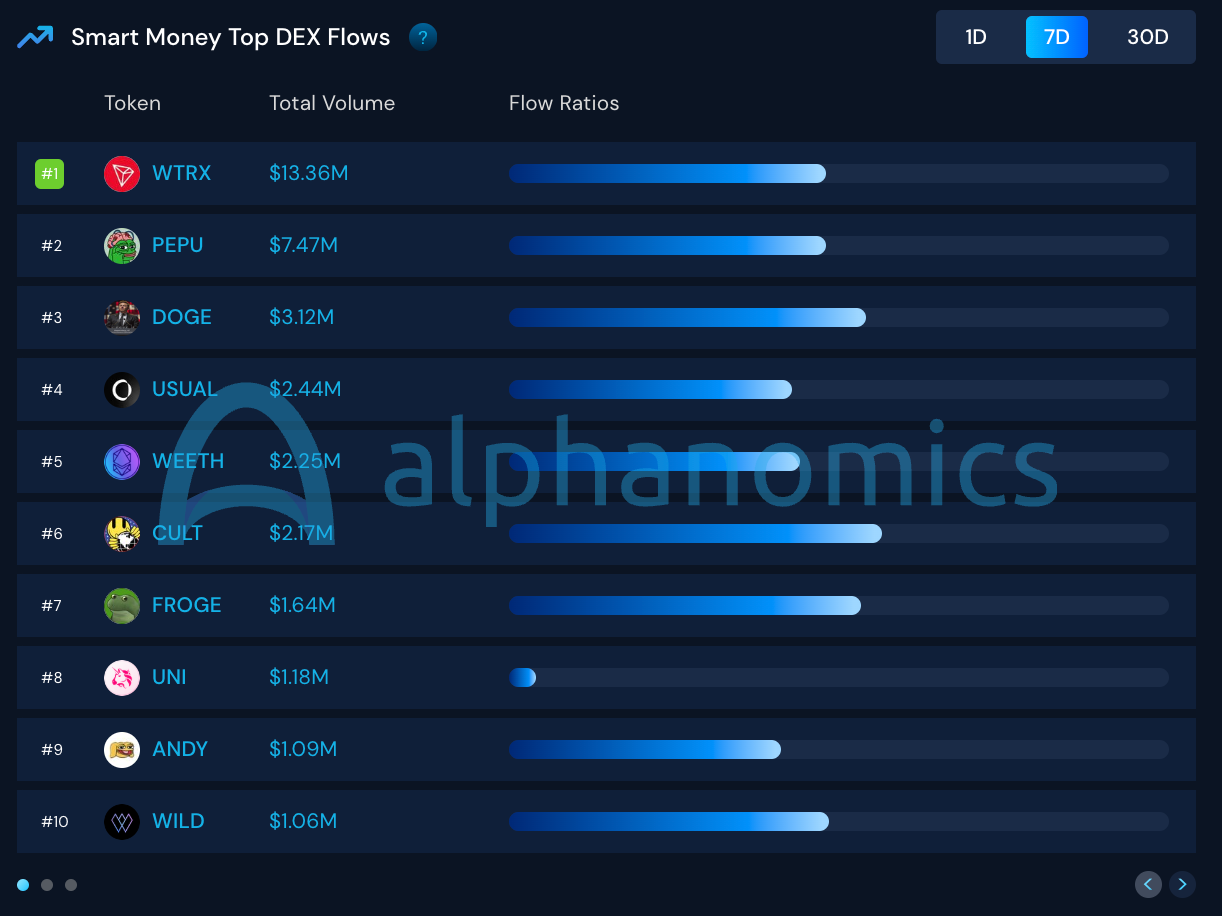Click the WILD token logo icon

pos(122,822)
